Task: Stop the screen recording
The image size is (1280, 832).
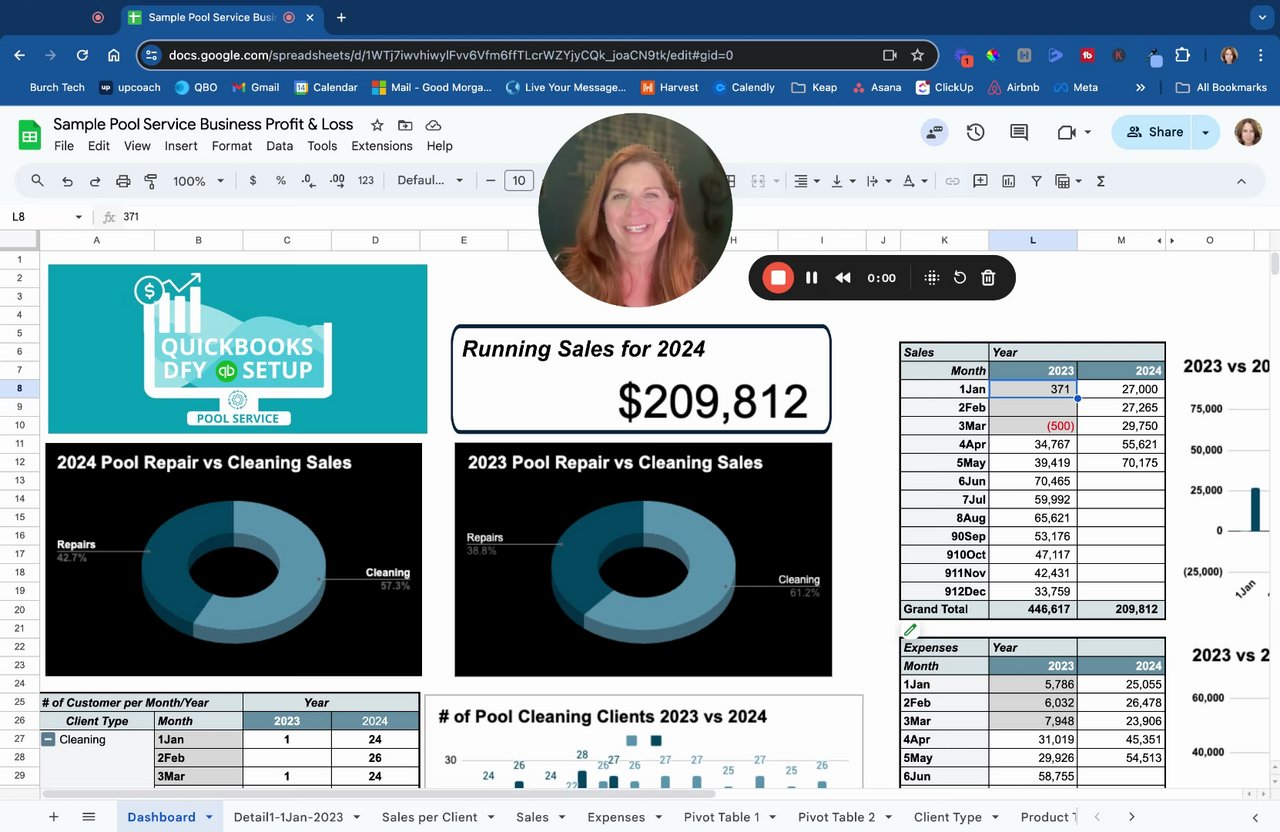Action: 778,278
